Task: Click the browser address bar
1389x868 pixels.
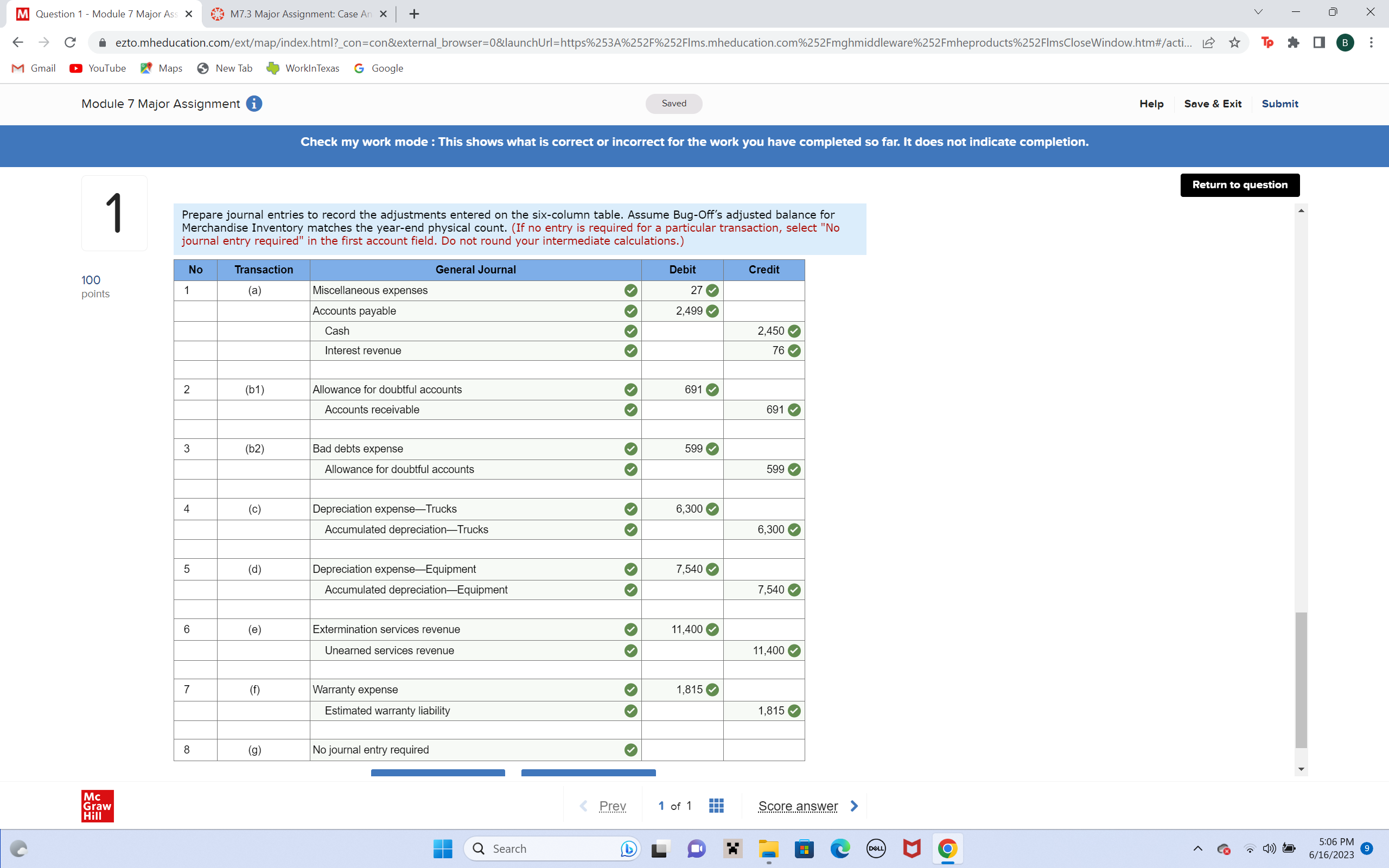Action: [653, 42]
